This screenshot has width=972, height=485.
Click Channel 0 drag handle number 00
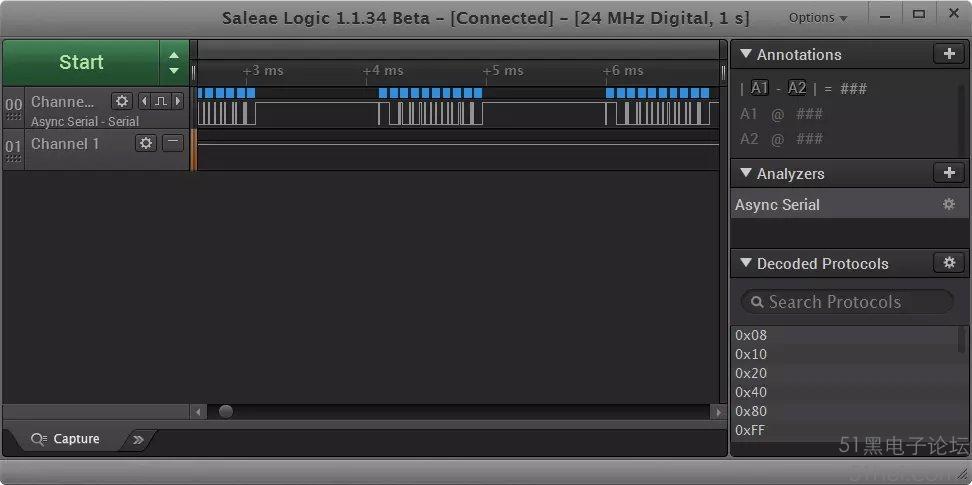point(13,107)
